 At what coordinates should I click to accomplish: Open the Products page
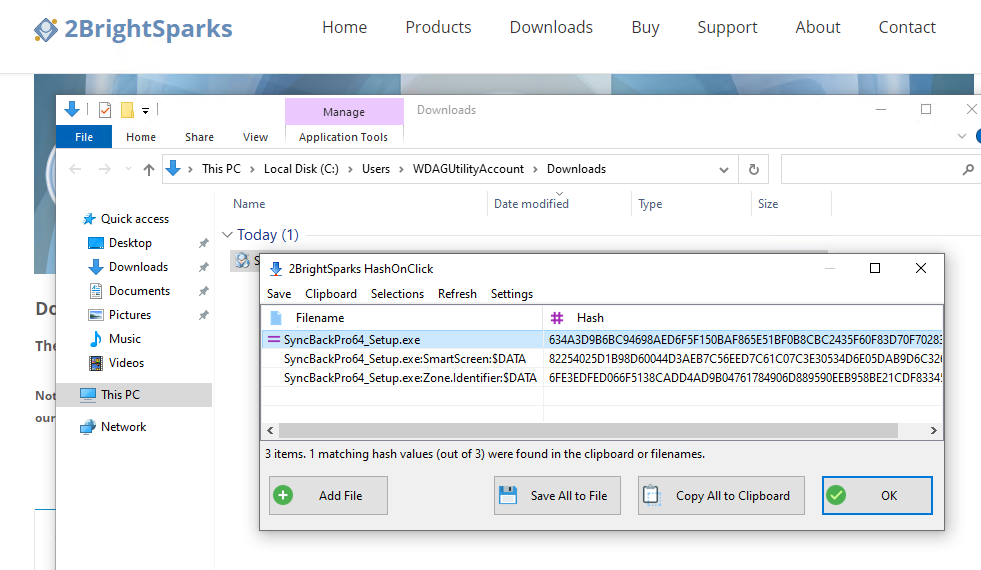[x=438, y=28]
